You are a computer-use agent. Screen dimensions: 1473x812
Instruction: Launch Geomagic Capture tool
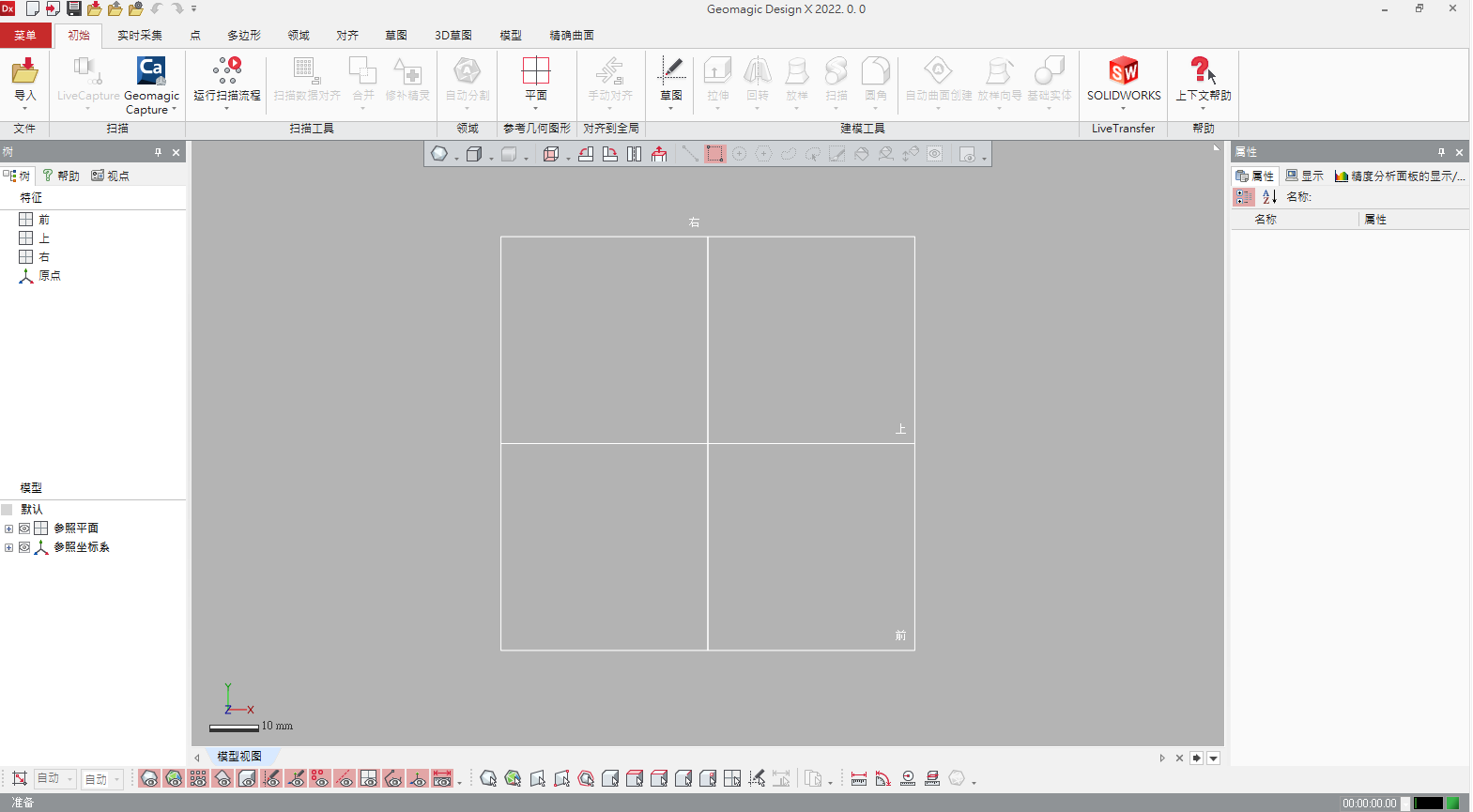[x=151, y=84]
